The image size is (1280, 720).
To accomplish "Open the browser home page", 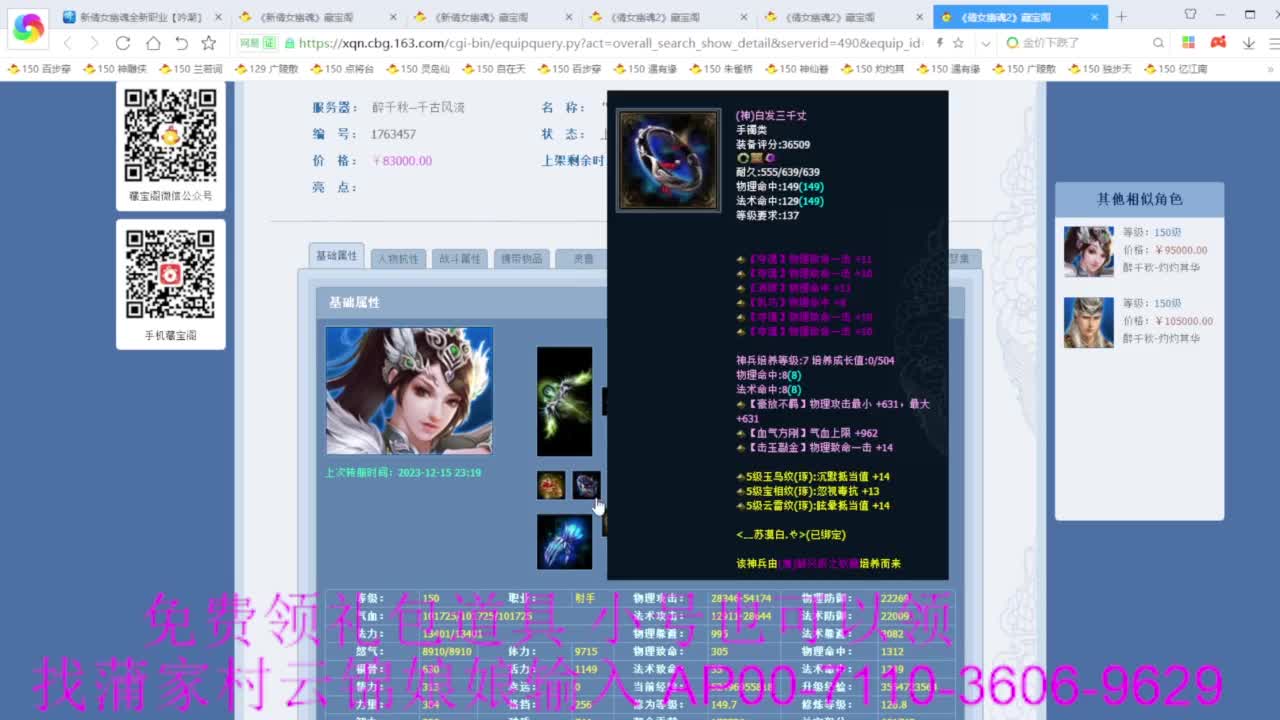I will [153, 43].
